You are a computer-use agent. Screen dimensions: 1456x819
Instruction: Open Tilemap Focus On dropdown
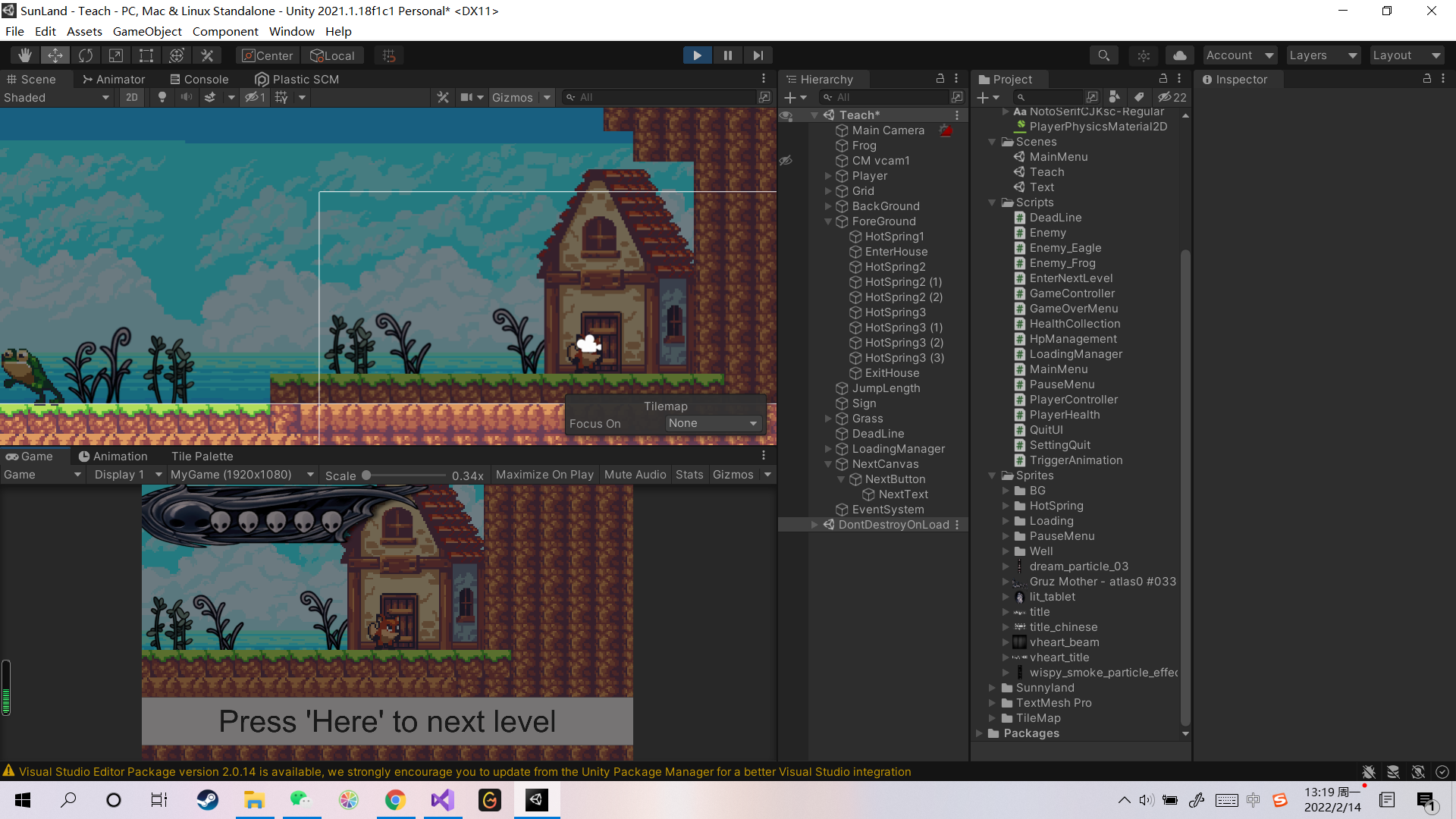tap(712, 423)
